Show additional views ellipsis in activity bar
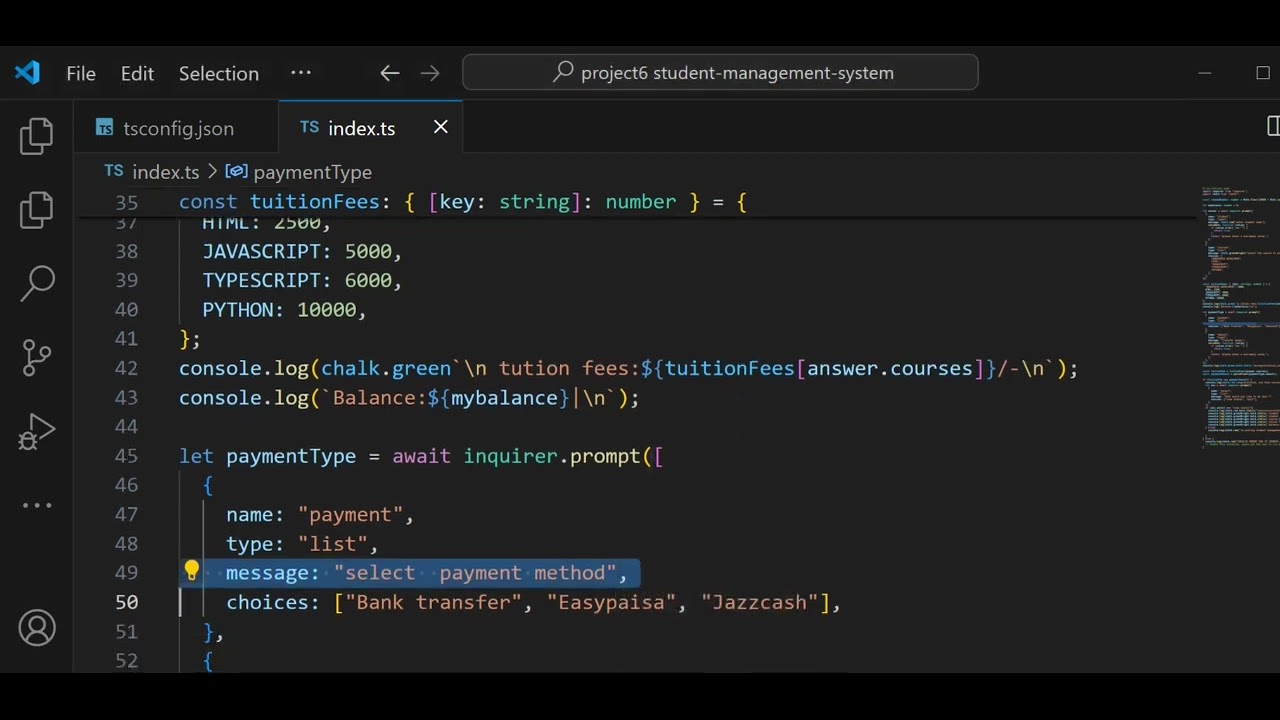 click(x=37, y=505)
